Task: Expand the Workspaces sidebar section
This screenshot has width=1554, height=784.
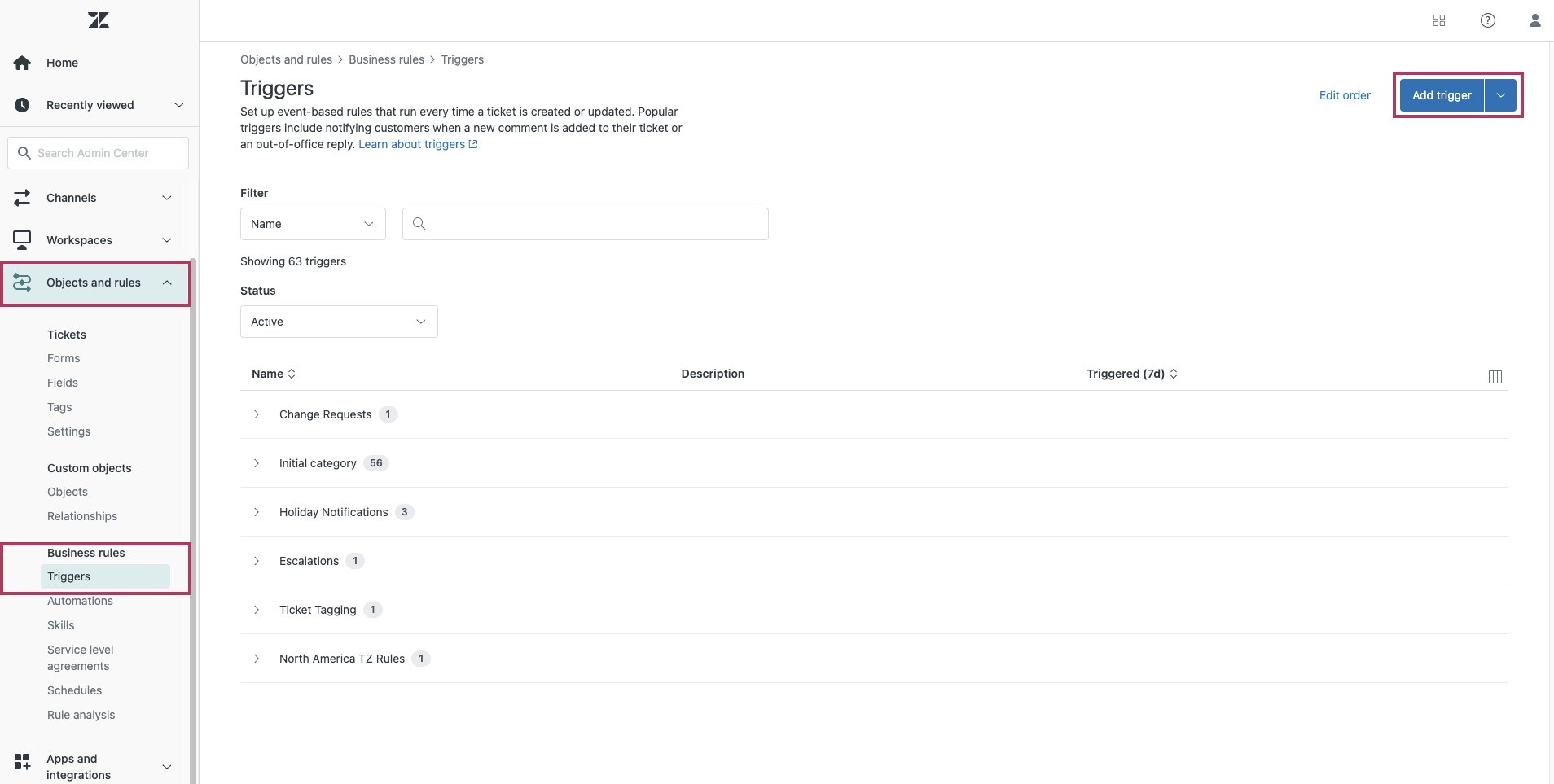Action: click(167, 240)
